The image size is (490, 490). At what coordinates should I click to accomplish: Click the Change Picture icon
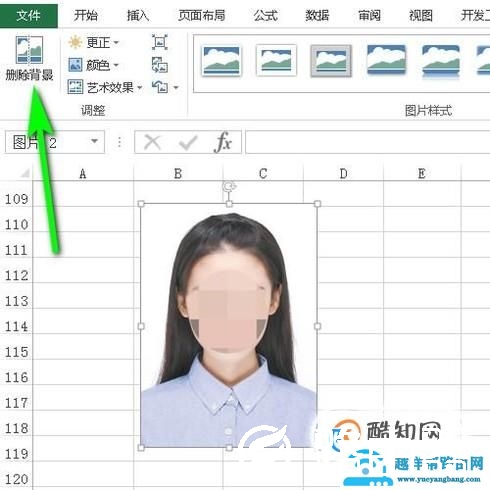pos(160,65)
